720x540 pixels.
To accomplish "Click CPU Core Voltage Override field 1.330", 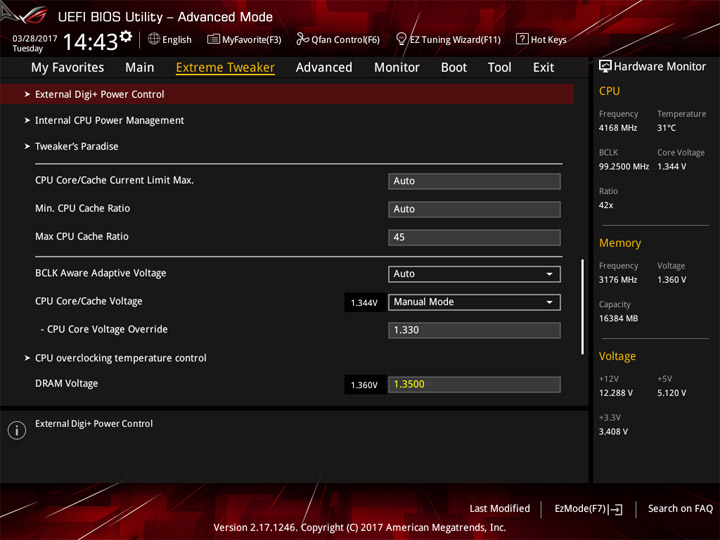I will (474, 330).
